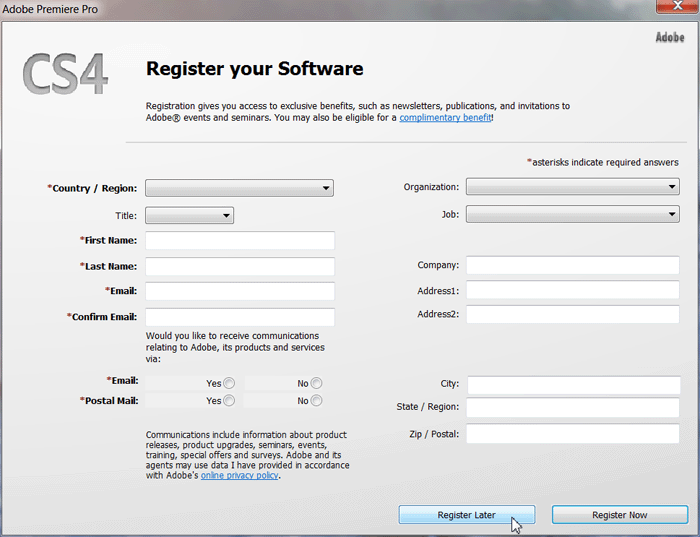
Task: Select No for Postal Mail communications
Action: click(317, 400)
